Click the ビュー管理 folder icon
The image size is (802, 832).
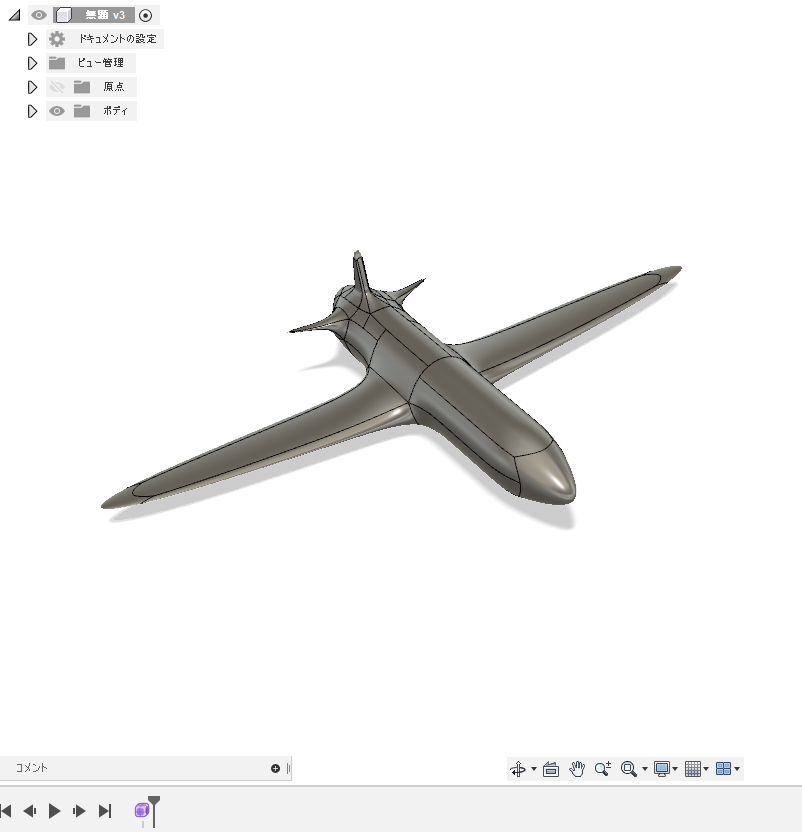(x=57, y=63)
